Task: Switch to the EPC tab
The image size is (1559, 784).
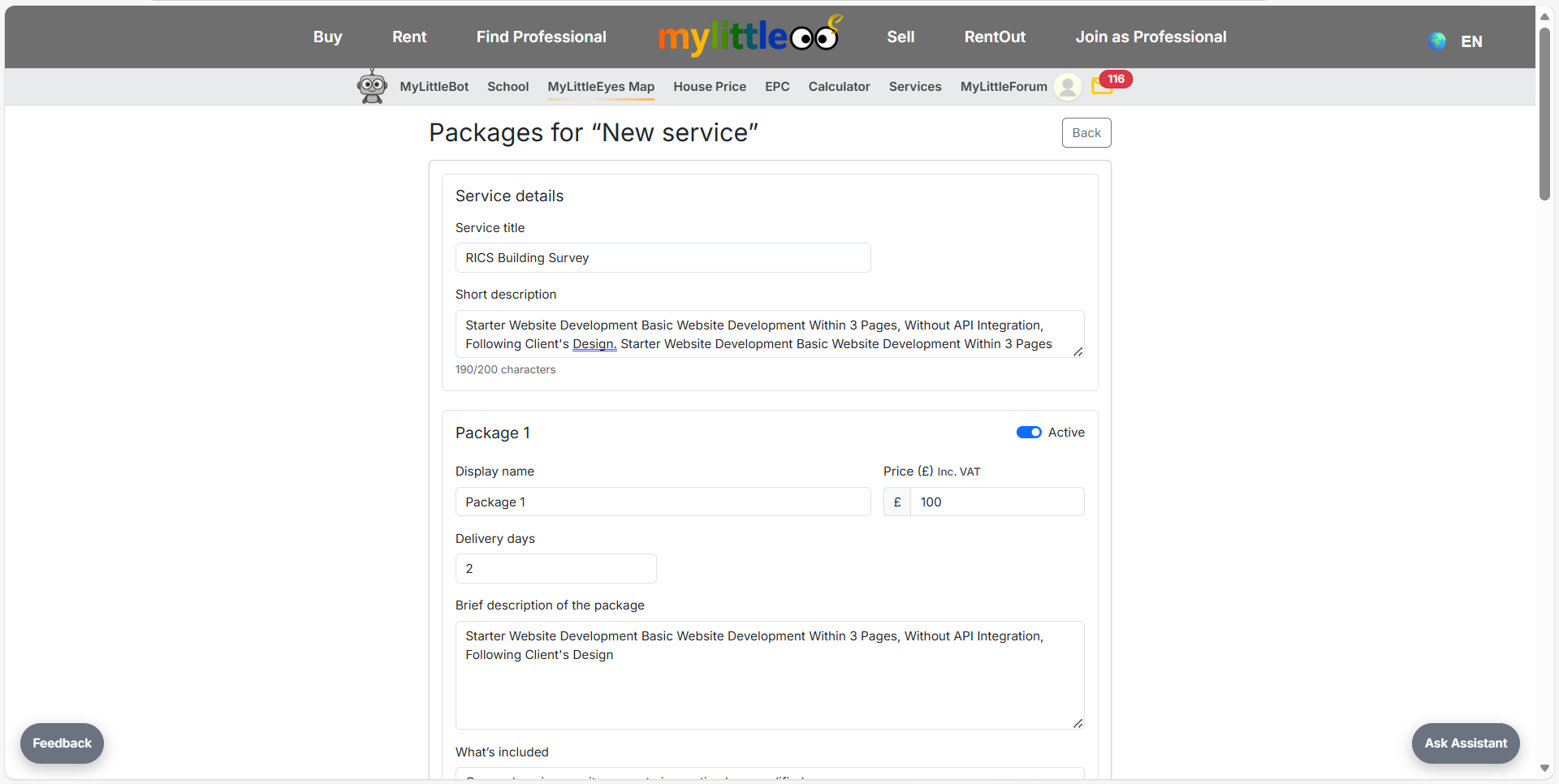Action: [x=777, y=87]
